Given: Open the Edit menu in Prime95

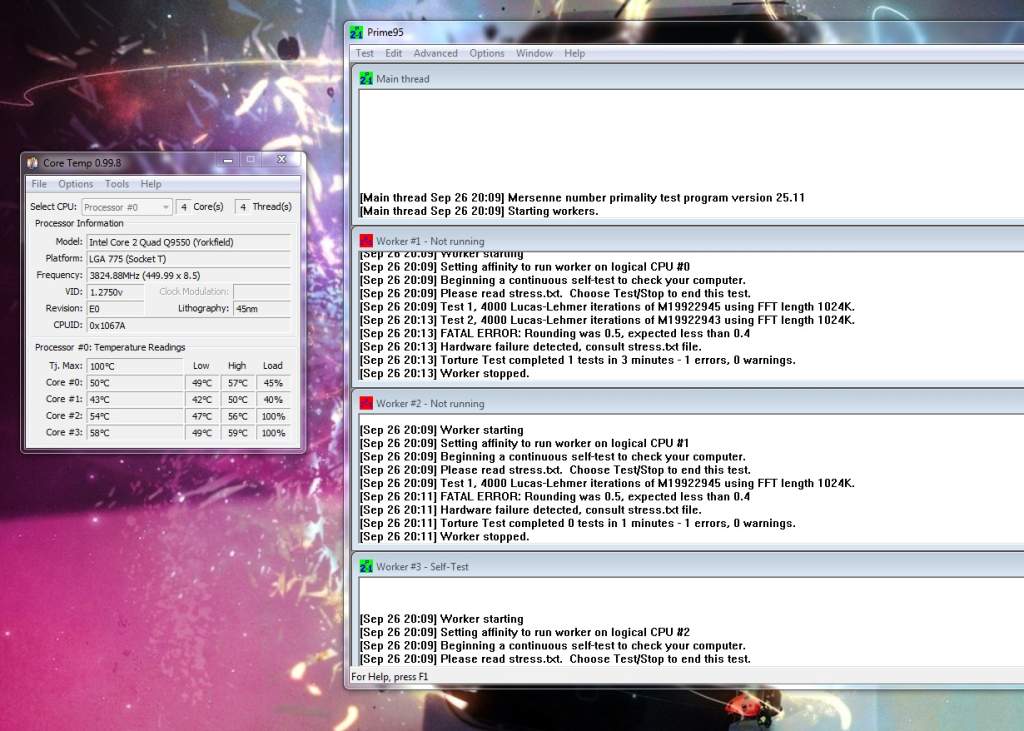Looking at the screenshot, I should [x=393, y=54].
